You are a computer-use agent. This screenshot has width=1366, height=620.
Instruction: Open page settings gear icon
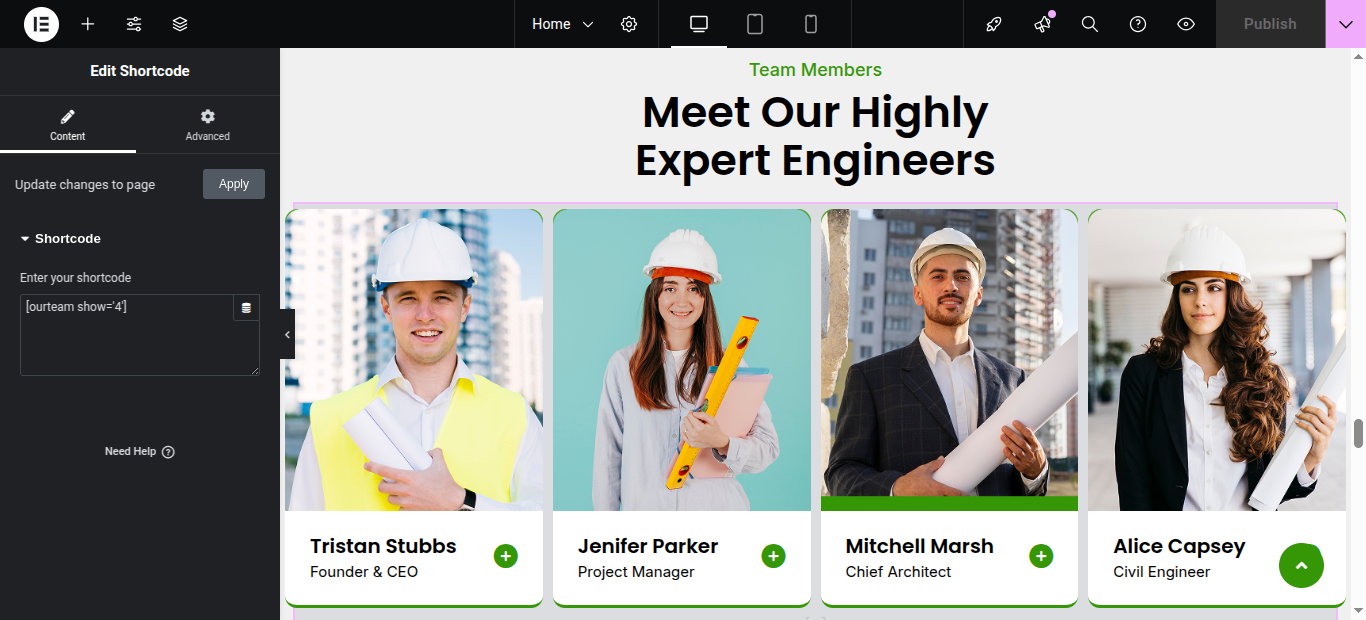(x=629, y=24)
